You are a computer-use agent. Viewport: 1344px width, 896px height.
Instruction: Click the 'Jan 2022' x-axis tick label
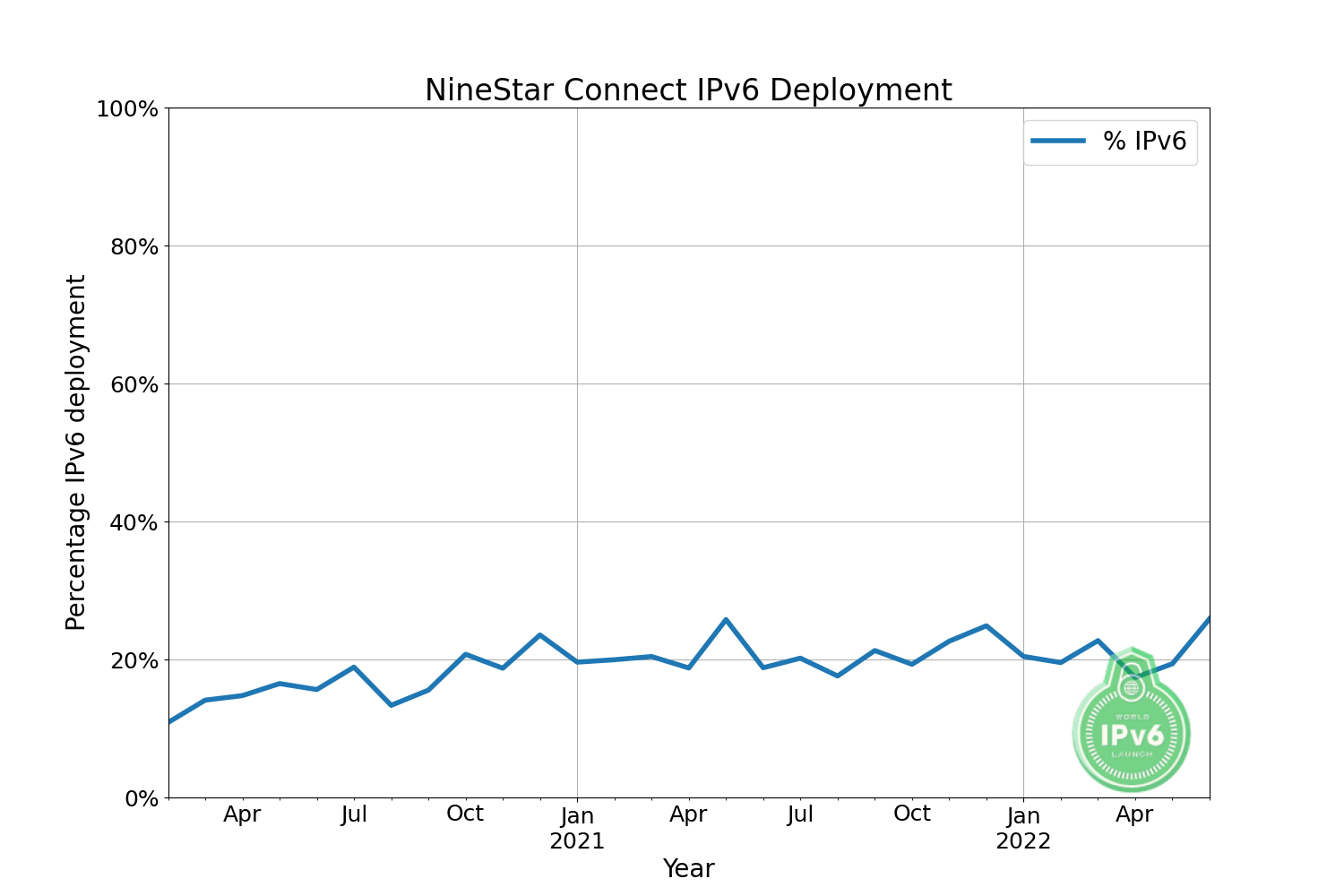tap(1023, 828)
